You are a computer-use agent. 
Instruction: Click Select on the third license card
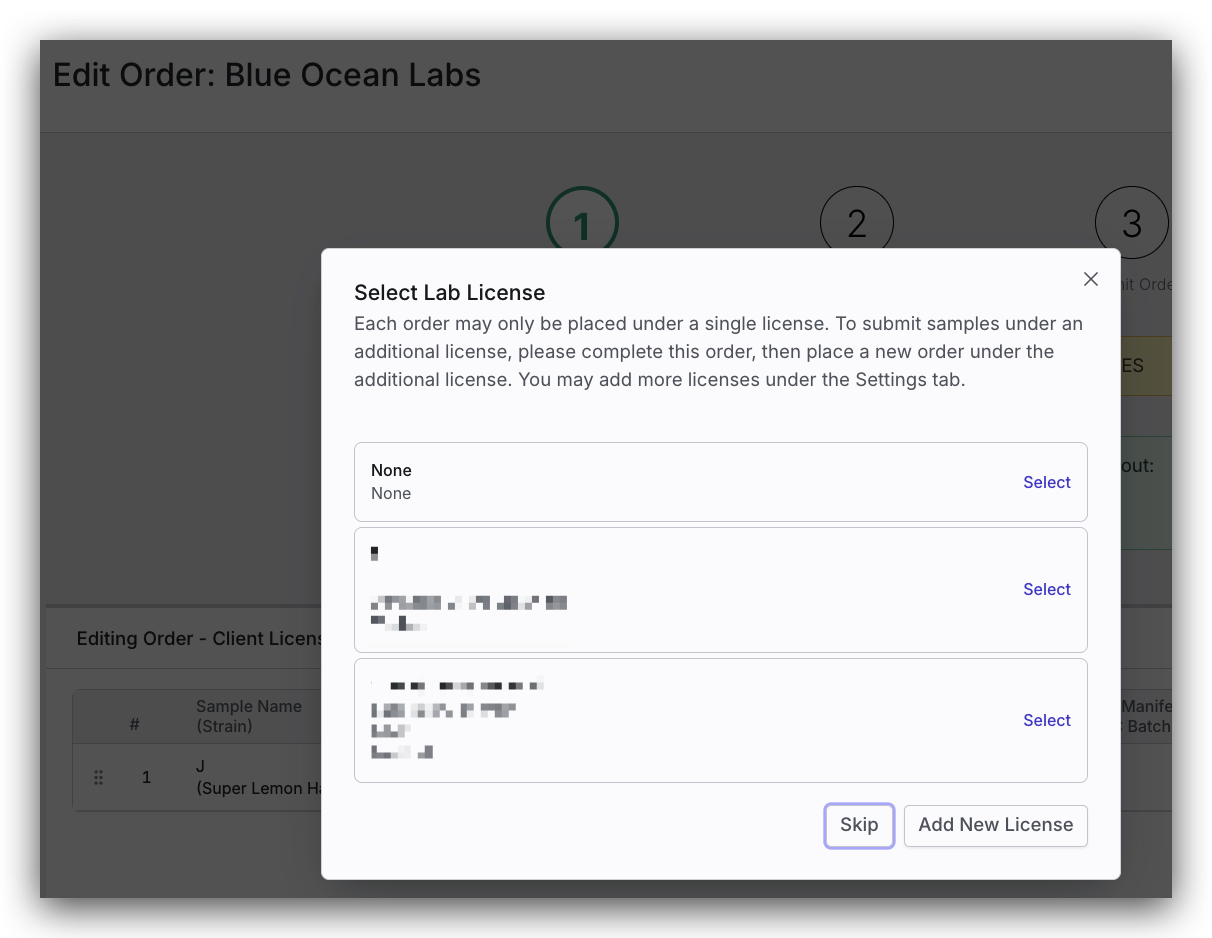coord(1047,720)
